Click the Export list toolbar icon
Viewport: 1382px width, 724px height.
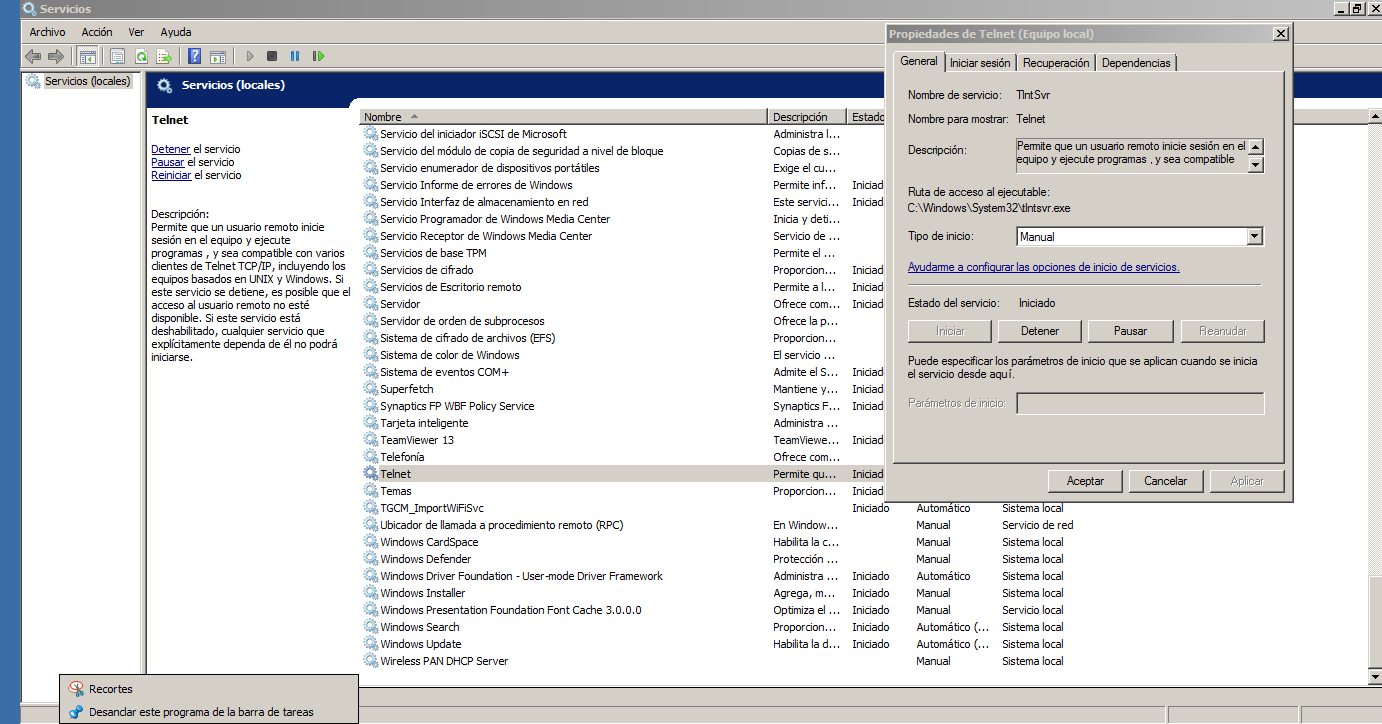pos(163,57)
